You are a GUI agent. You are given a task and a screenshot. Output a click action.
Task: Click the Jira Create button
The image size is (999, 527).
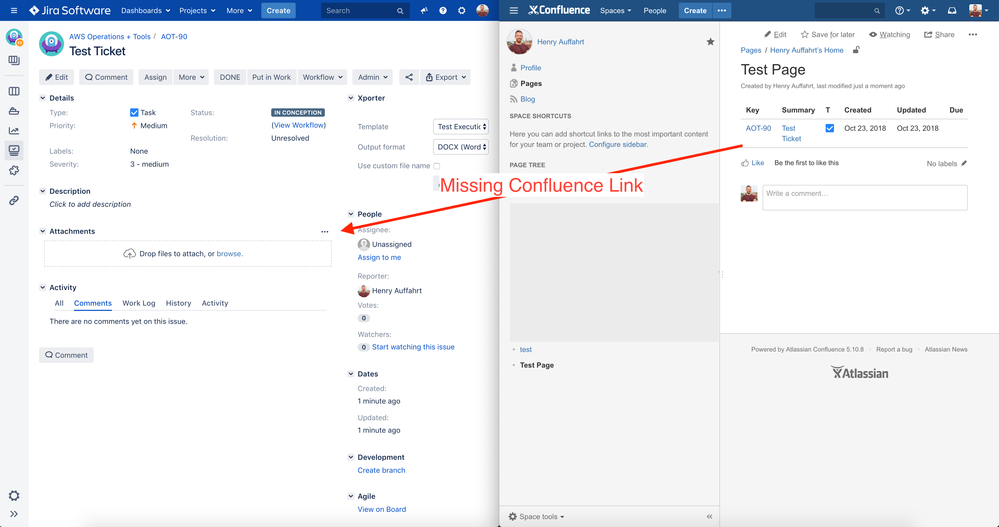(x=278, y=10)
